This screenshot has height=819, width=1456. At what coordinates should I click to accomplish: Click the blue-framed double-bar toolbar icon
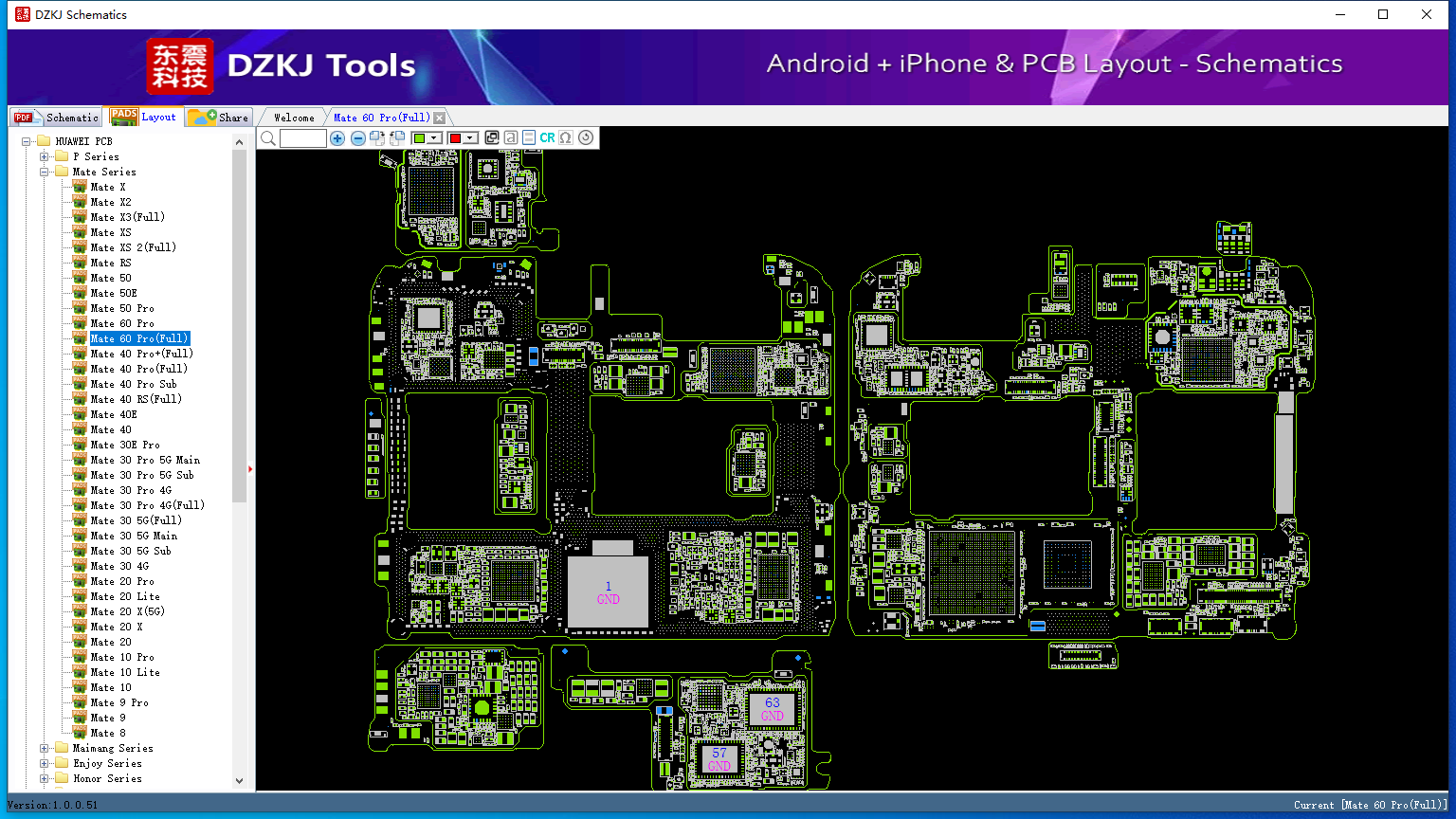(529, 137)
